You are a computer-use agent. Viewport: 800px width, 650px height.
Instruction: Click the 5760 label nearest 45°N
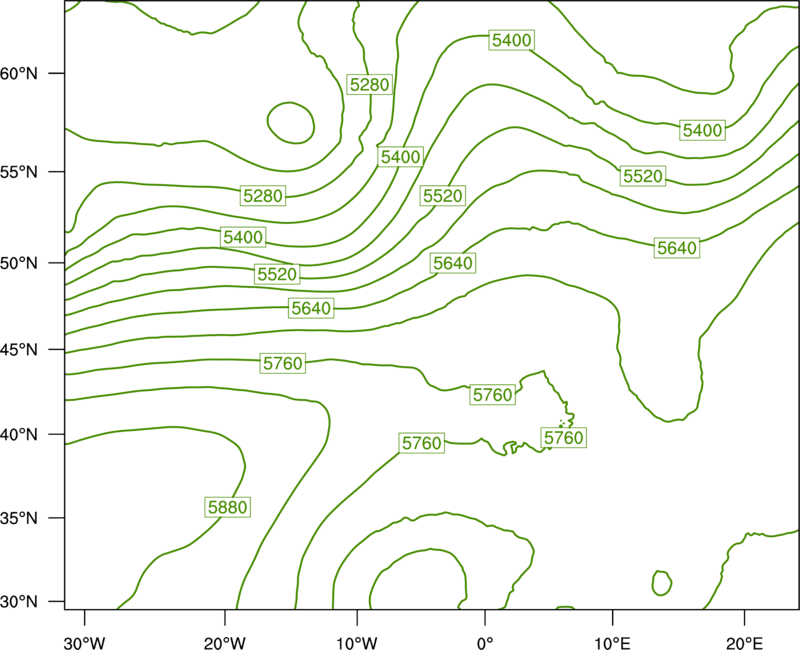click(x=283, y=363)
